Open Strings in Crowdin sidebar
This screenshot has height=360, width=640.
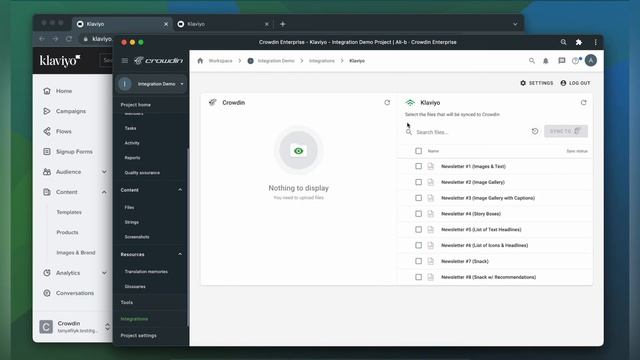(131, 222)
